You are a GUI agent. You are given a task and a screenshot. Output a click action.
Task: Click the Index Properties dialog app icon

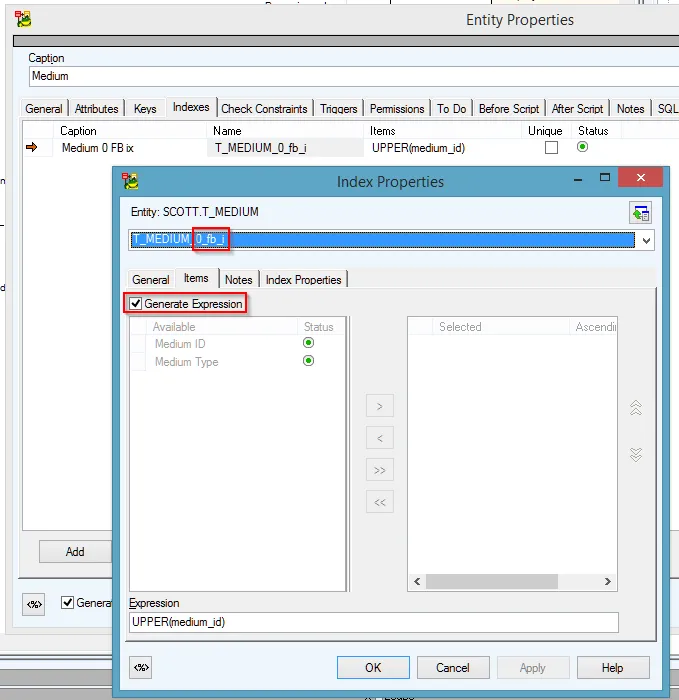pos(130,181)
